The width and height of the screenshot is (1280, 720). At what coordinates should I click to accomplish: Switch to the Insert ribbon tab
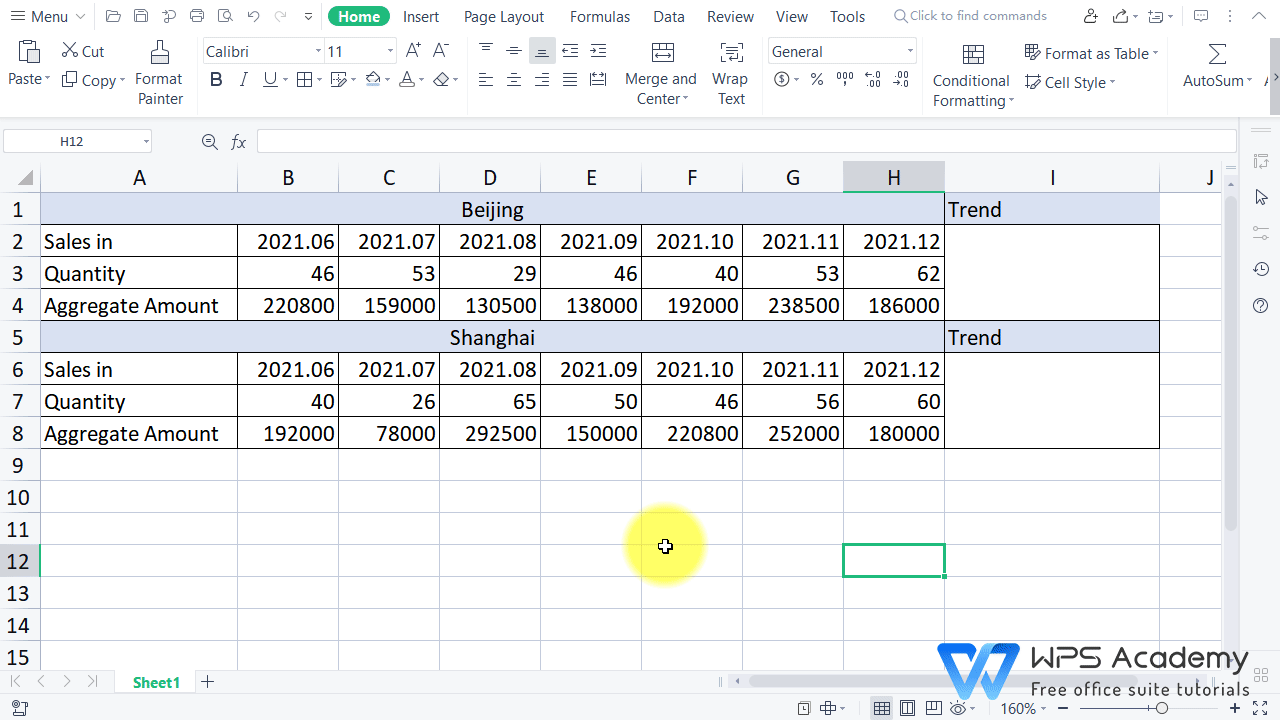(421, 16)
